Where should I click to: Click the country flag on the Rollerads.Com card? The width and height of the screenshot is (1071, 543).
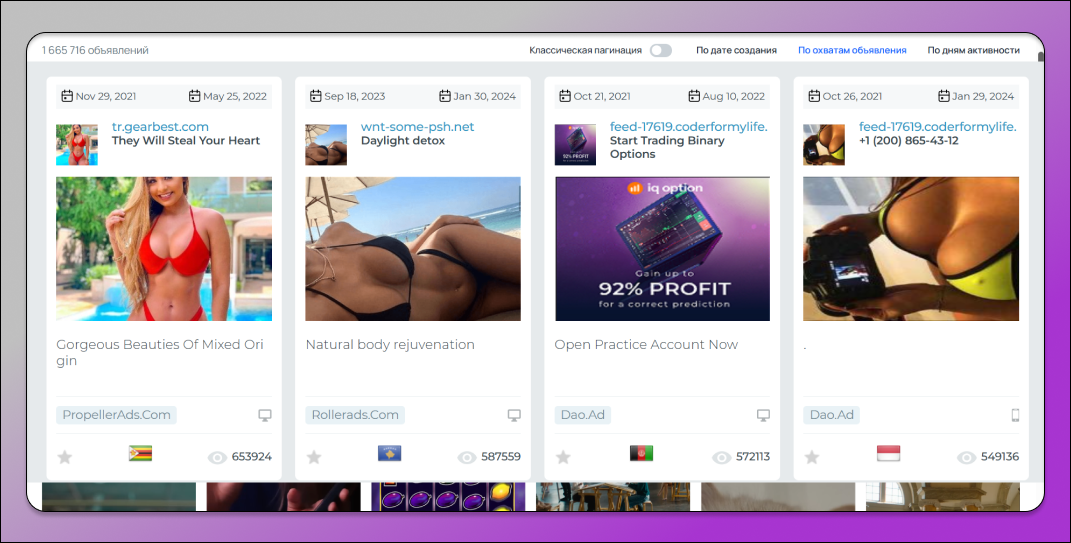pyautogui.click(x=389, y=454)
